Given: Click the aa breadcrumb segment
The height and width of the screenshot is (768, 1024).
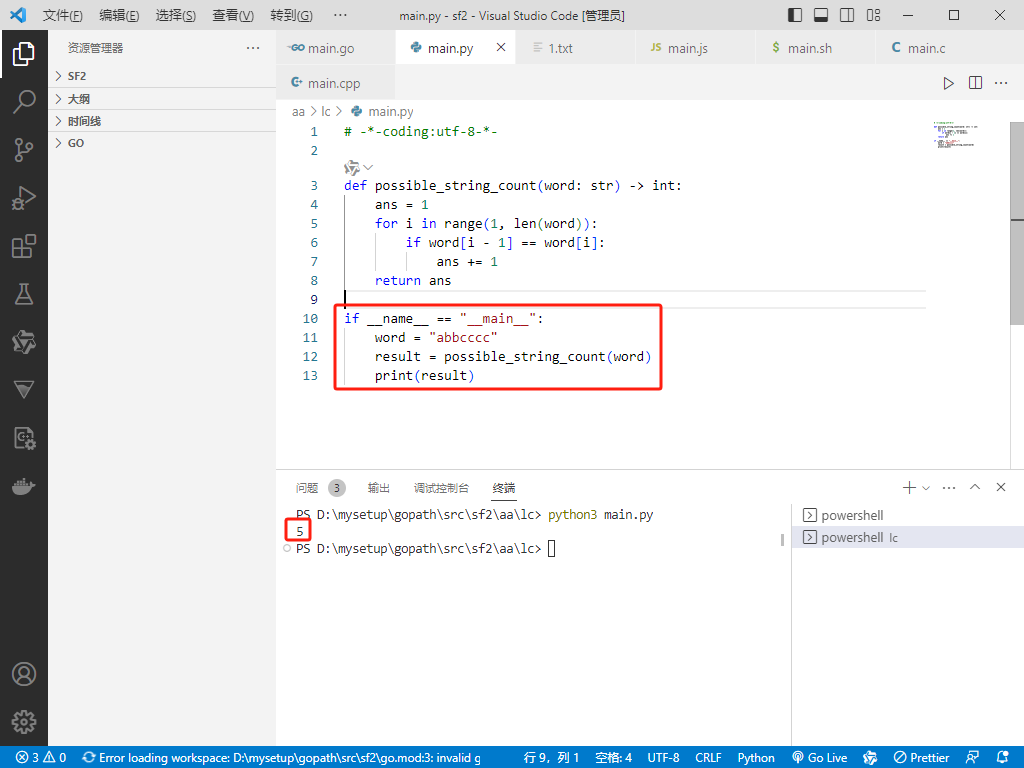Looking at the screenshot, I should tap(298, 112).
